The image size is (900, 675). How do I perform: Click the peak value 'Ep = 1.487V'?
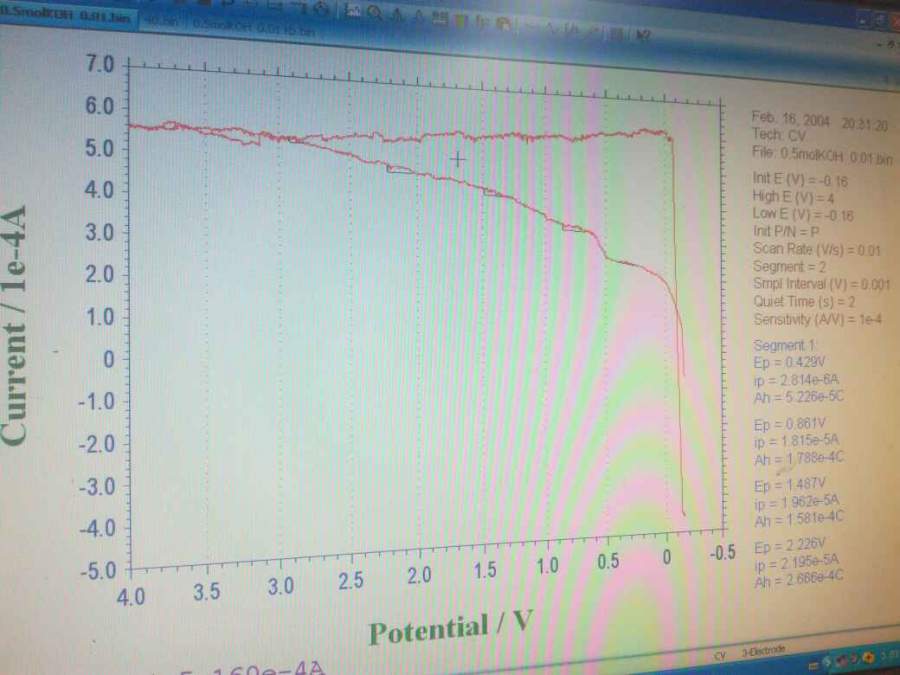(x=789, y=485)
